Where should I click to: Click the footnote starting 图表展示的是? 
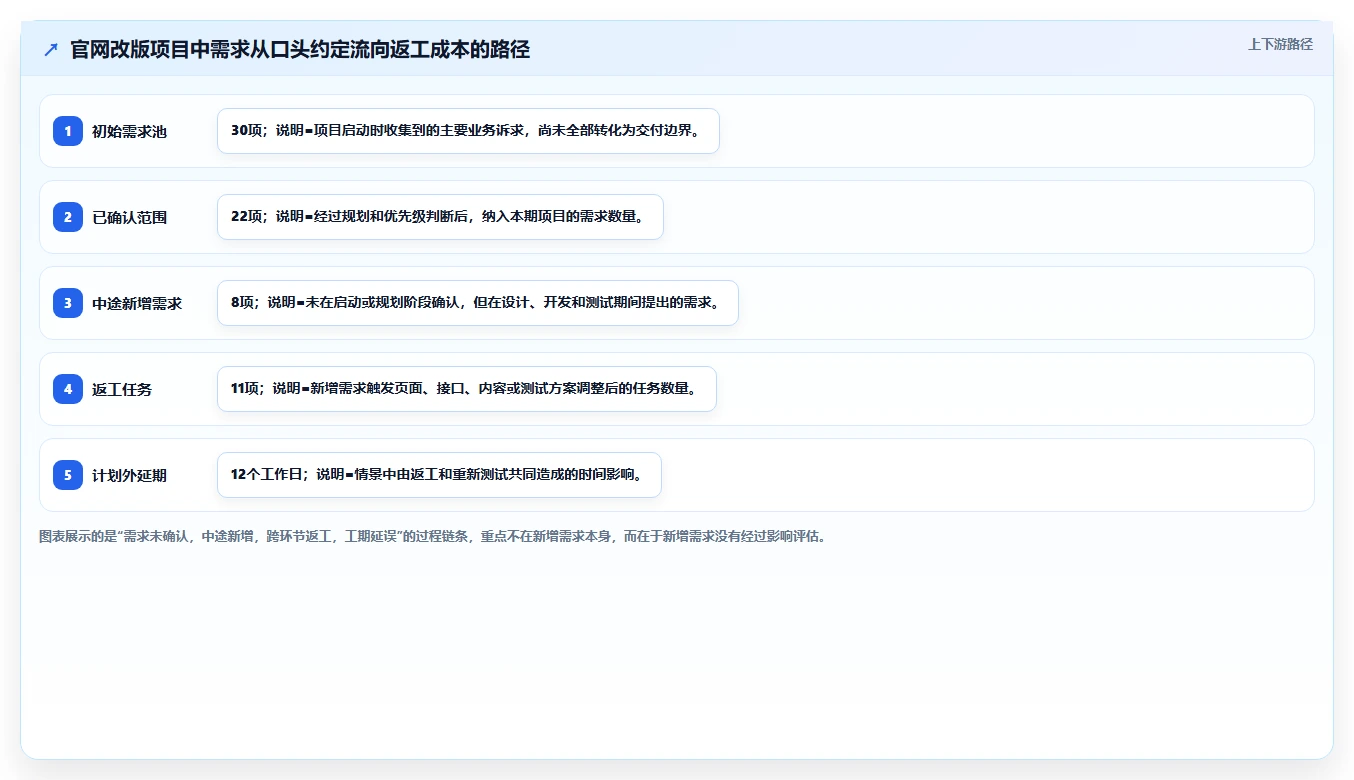pyautogui.click(x=432, y=537)
